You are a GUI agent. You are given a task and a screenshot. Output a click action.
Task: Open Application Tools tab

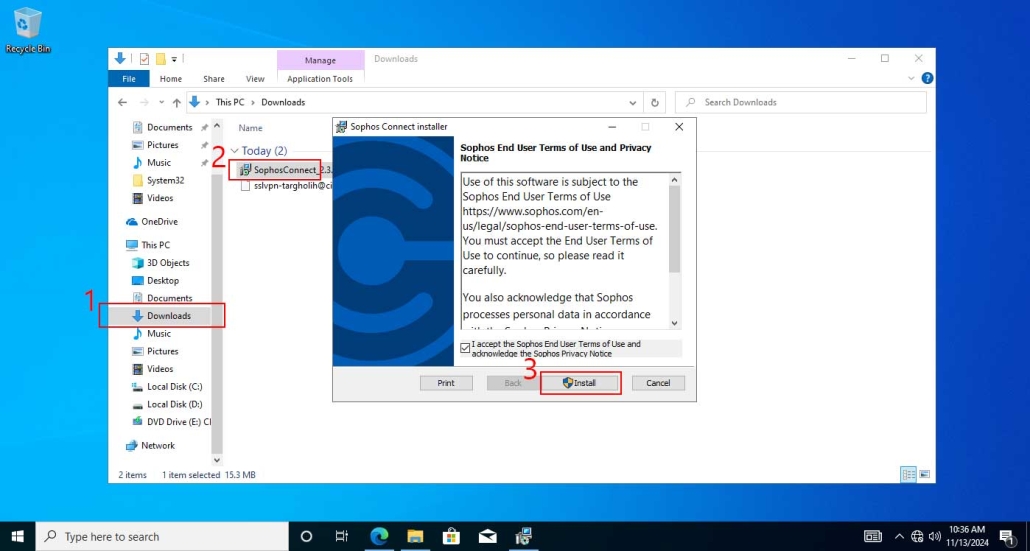320,79
